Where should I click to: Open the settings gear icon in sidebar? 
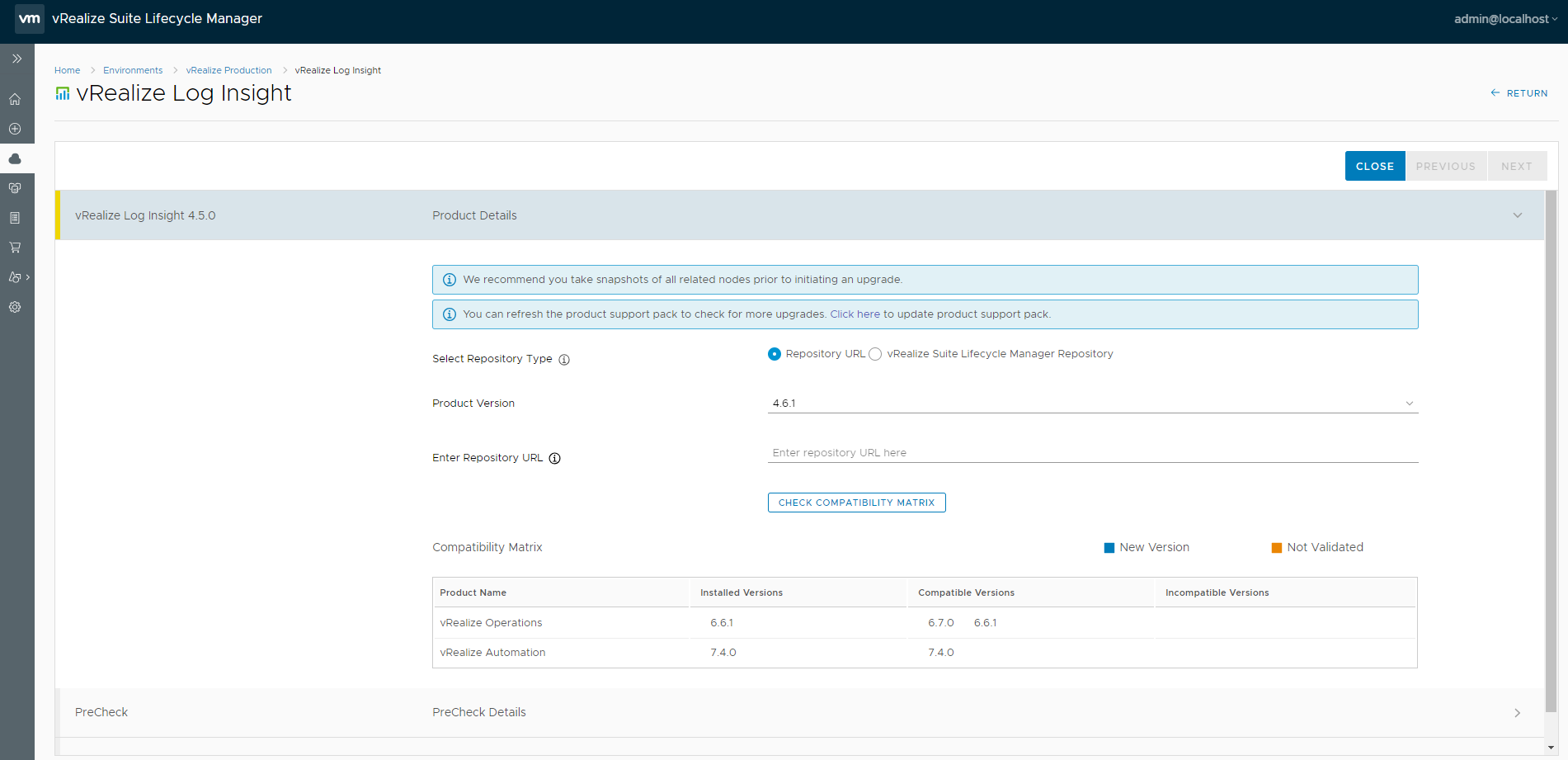coord(15,307)
